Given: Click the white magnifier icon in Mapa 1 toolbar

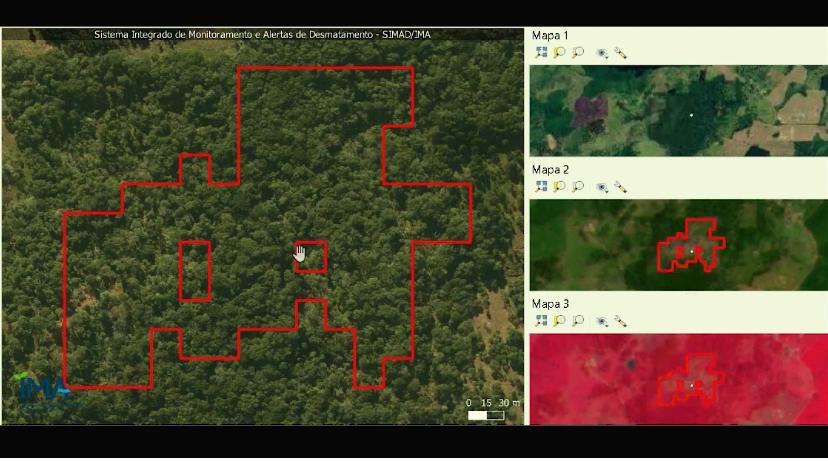Looking at the screenshot, I should [x=578, y=53].
